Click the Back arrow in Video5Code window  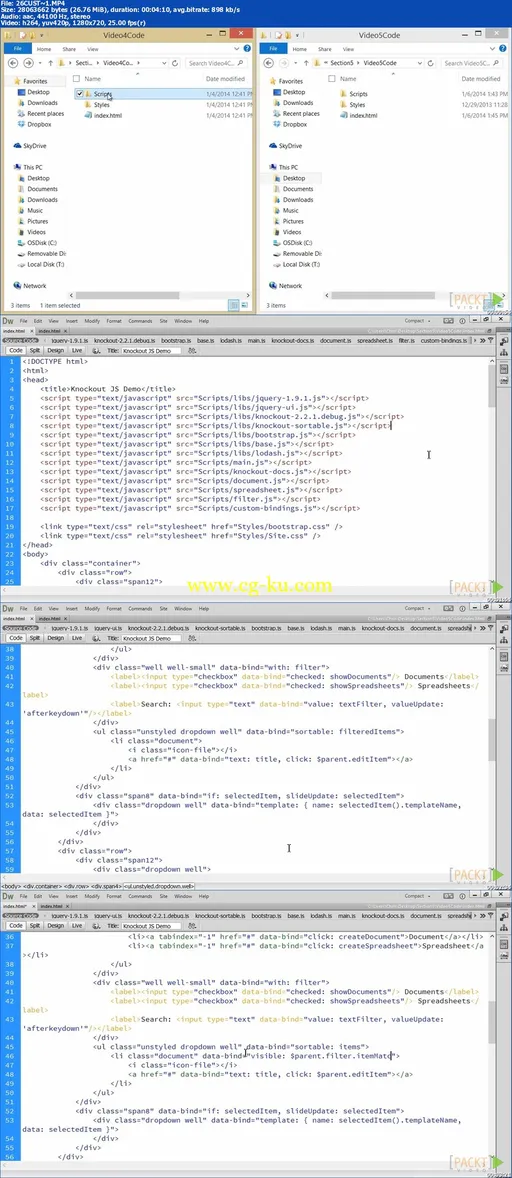269,64
